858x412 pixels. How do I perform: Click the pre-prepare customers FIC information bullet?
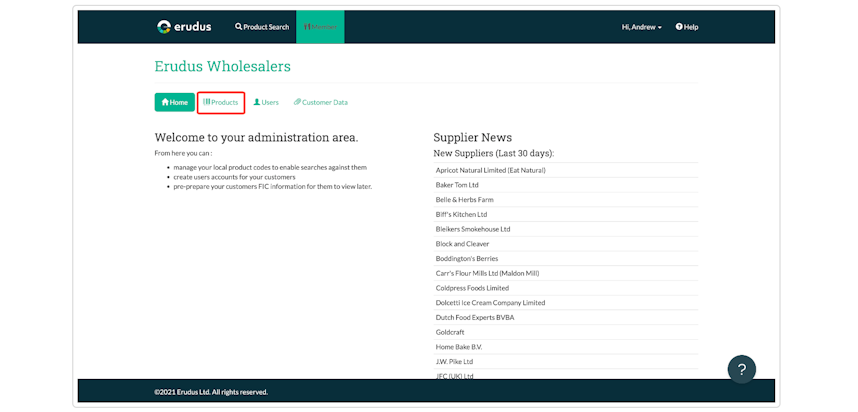point(273,187)
